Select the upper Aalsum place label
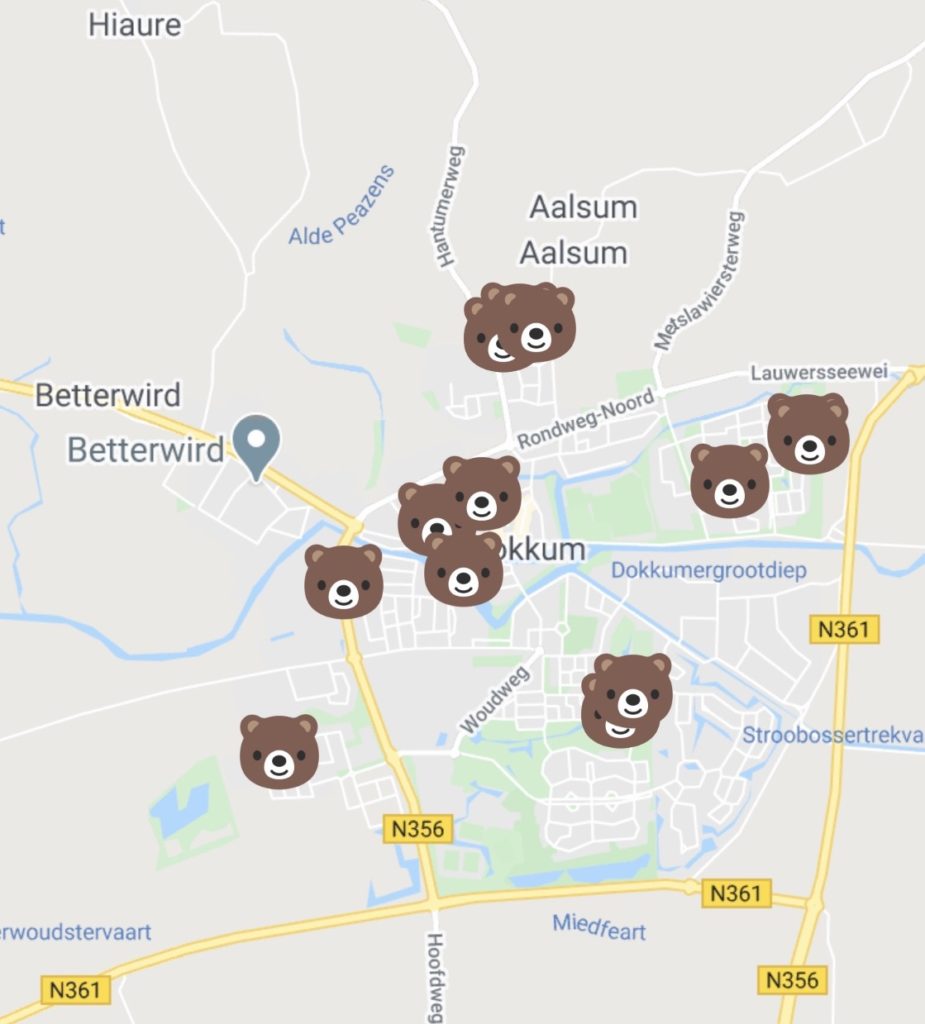This screenshot has width=925, height=1024. point(583,207)
